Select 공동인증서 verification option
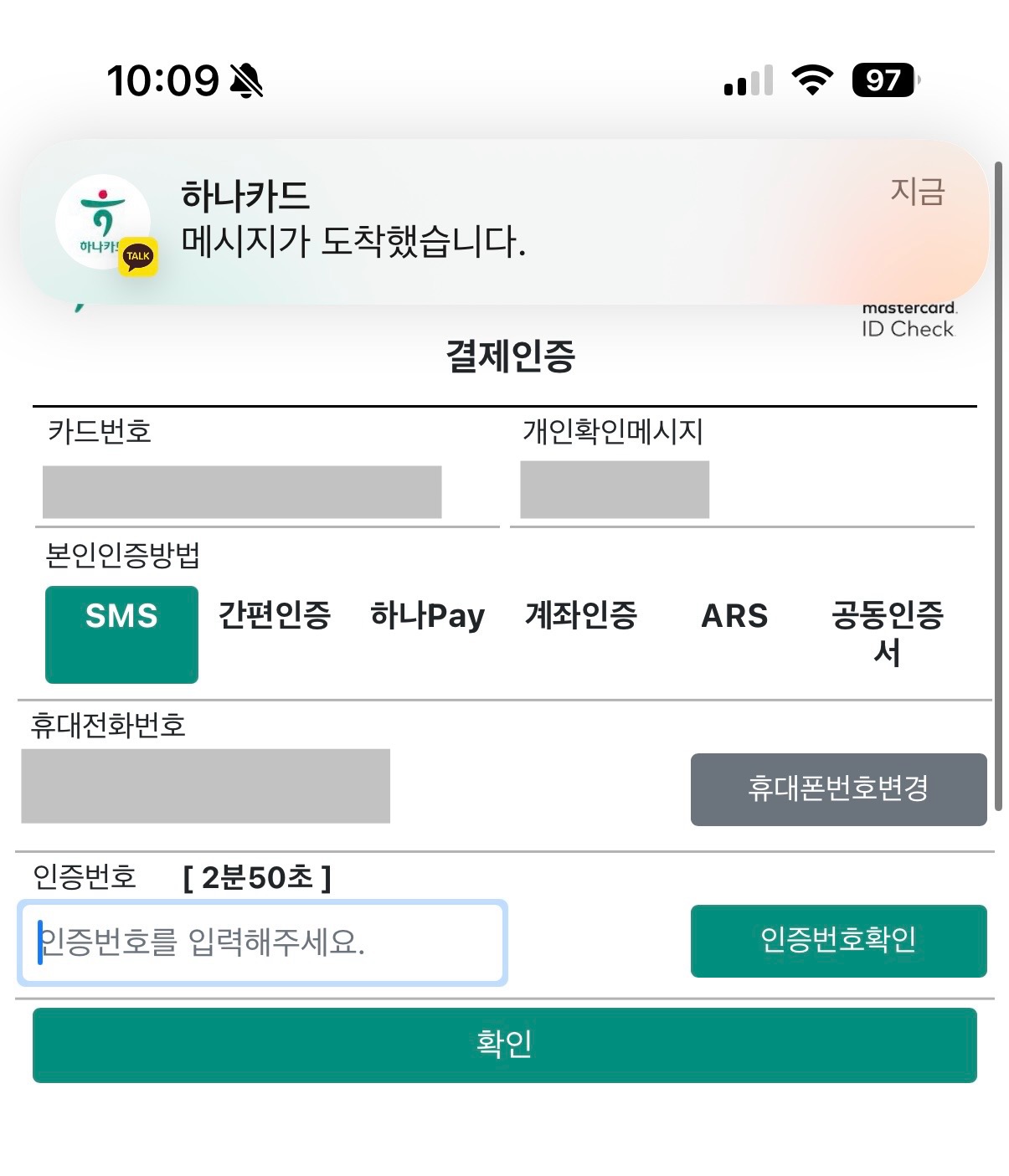The height and width of the screenshot is (1176, 1009). tap(887, 633)
